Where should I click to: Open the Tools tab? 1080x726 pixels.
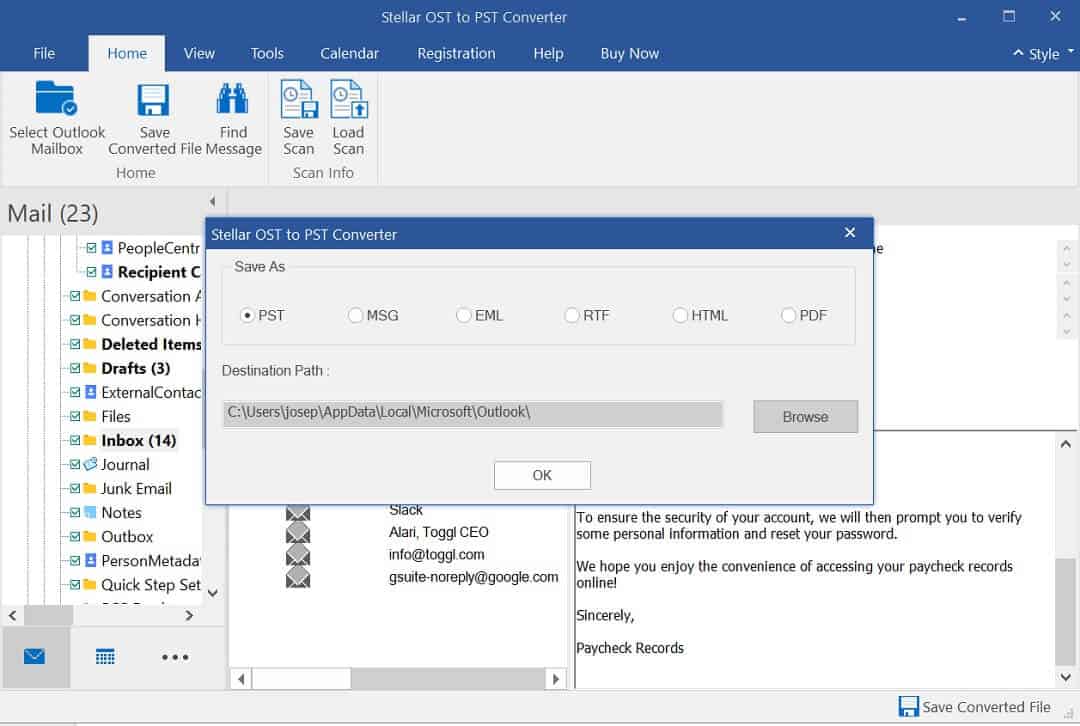267,54
